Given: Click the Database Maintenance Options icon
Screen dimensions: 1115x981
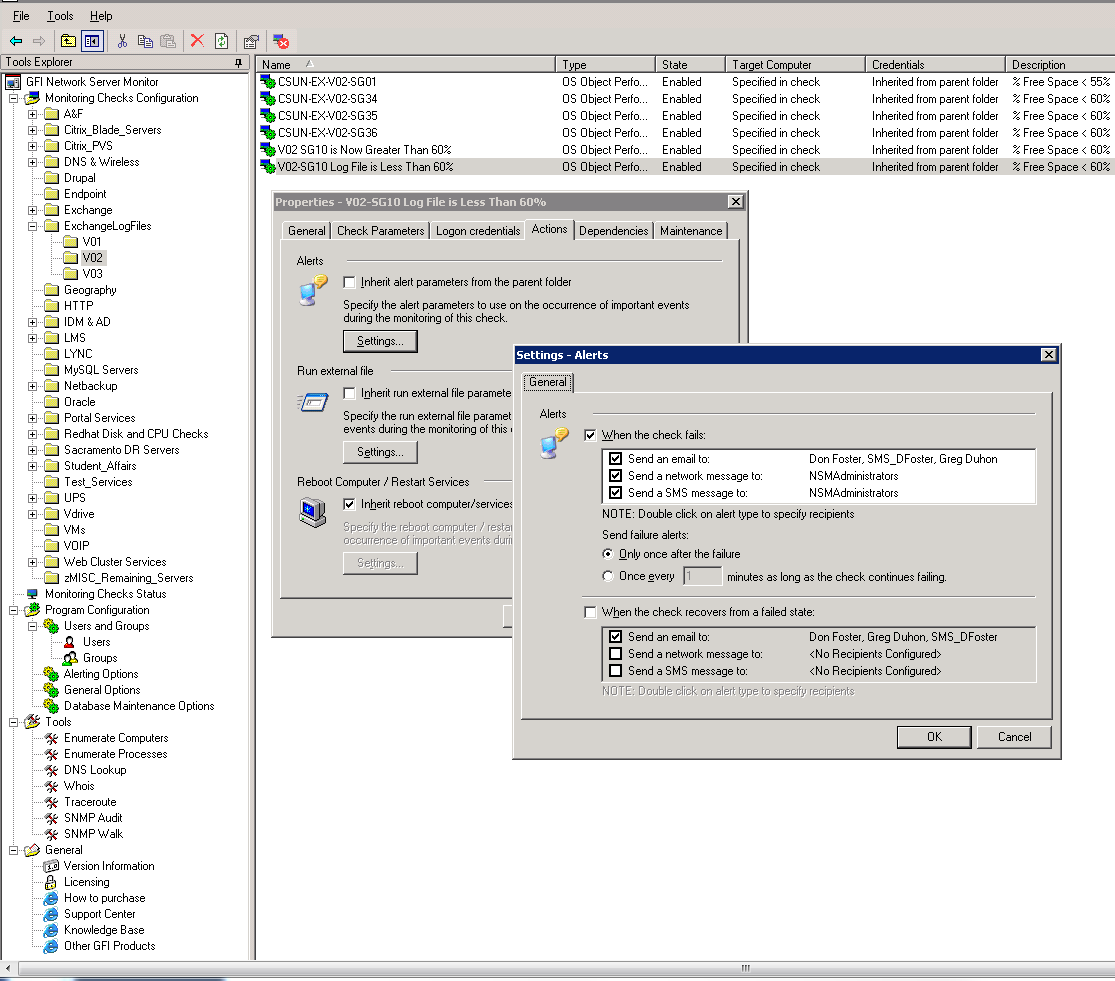Looking at the screenshot, I should [x=50, y=706].
